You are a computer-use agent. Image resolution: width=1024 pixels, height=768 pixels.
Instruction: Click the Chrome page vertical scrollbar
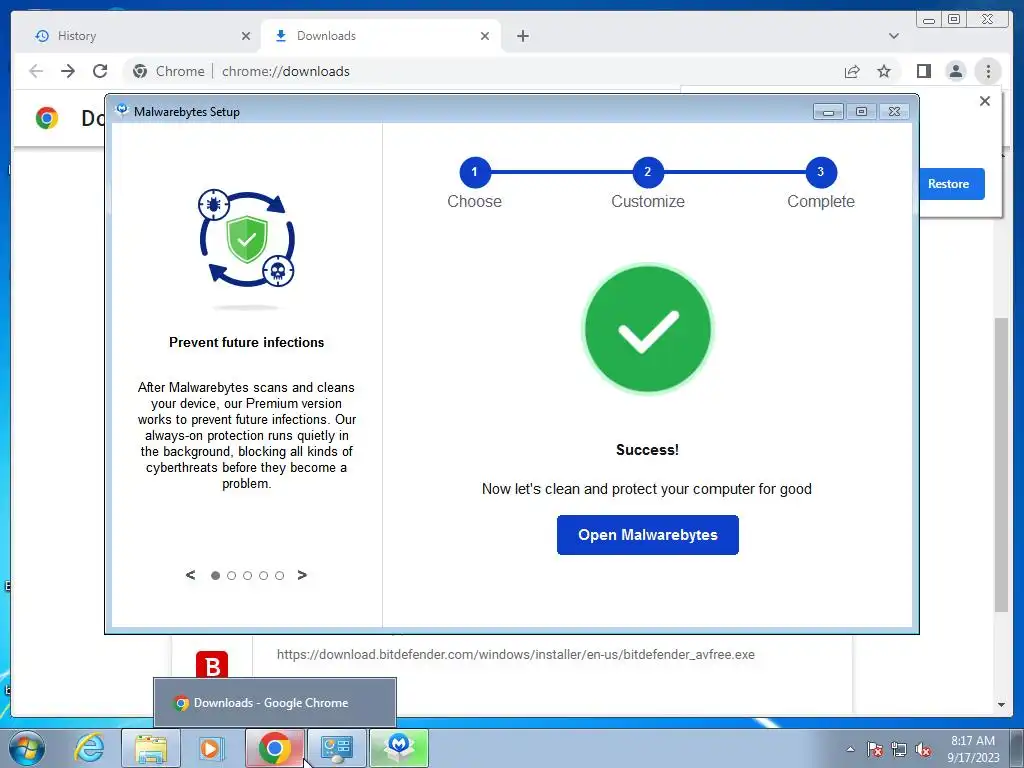[1001, 464]
